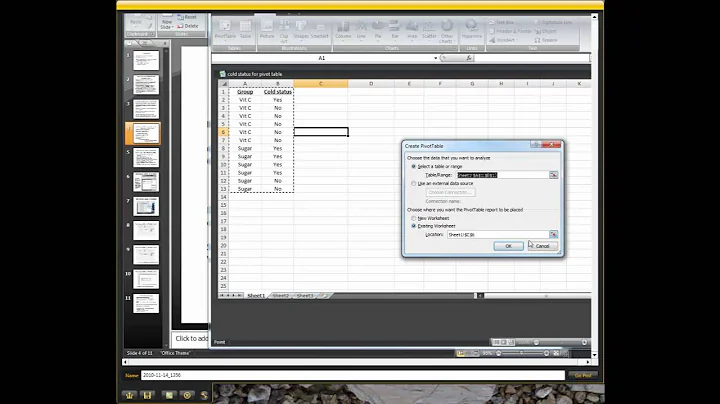Click the crown icon in recorder bar
This screenshot has width=720, height=404.
coord(129,395)
